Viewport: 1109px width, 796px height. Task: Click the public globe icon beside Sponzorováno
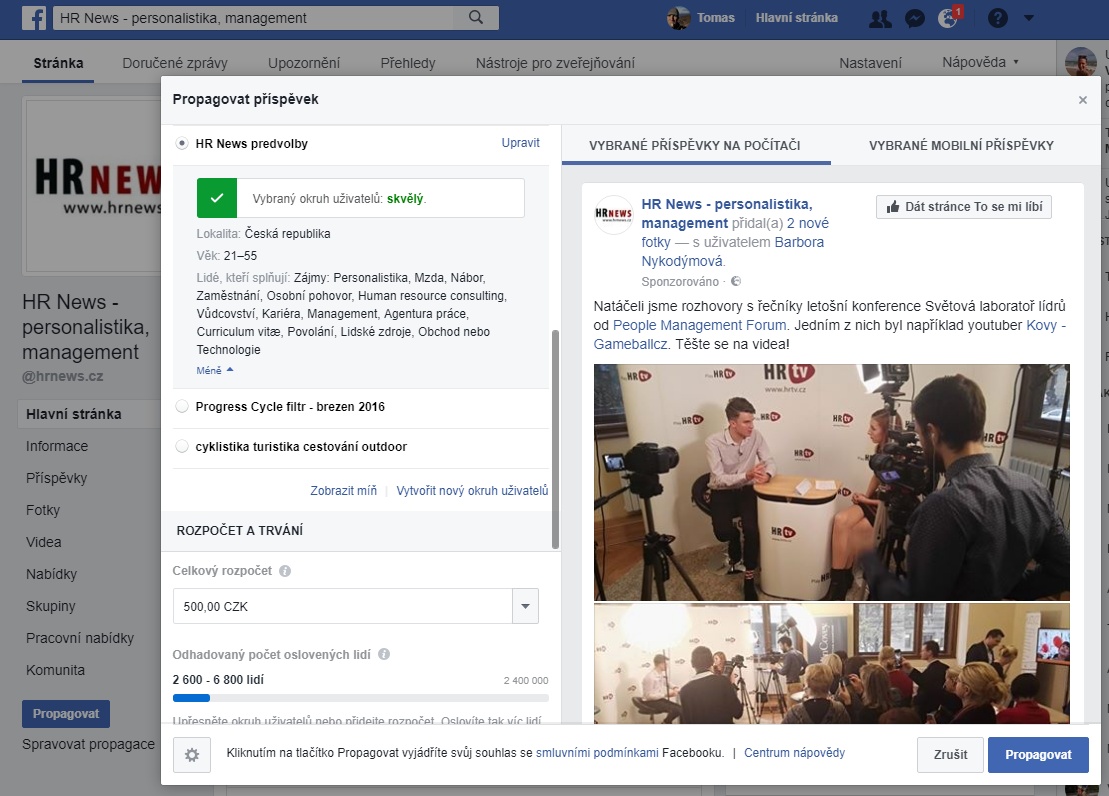point(736,282)
